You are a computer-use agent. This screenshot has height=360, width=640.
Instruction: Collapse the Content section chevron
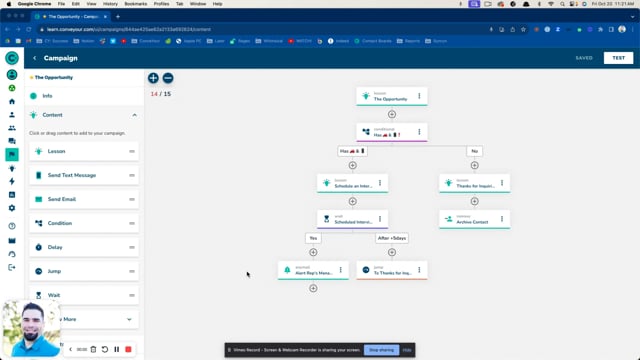(134, 115)
